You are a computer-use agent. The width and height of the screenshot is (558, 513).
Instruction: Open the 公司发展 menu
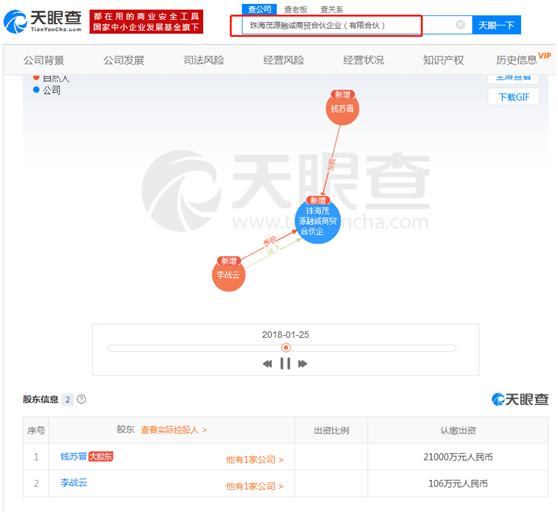(x=124, y=60)
